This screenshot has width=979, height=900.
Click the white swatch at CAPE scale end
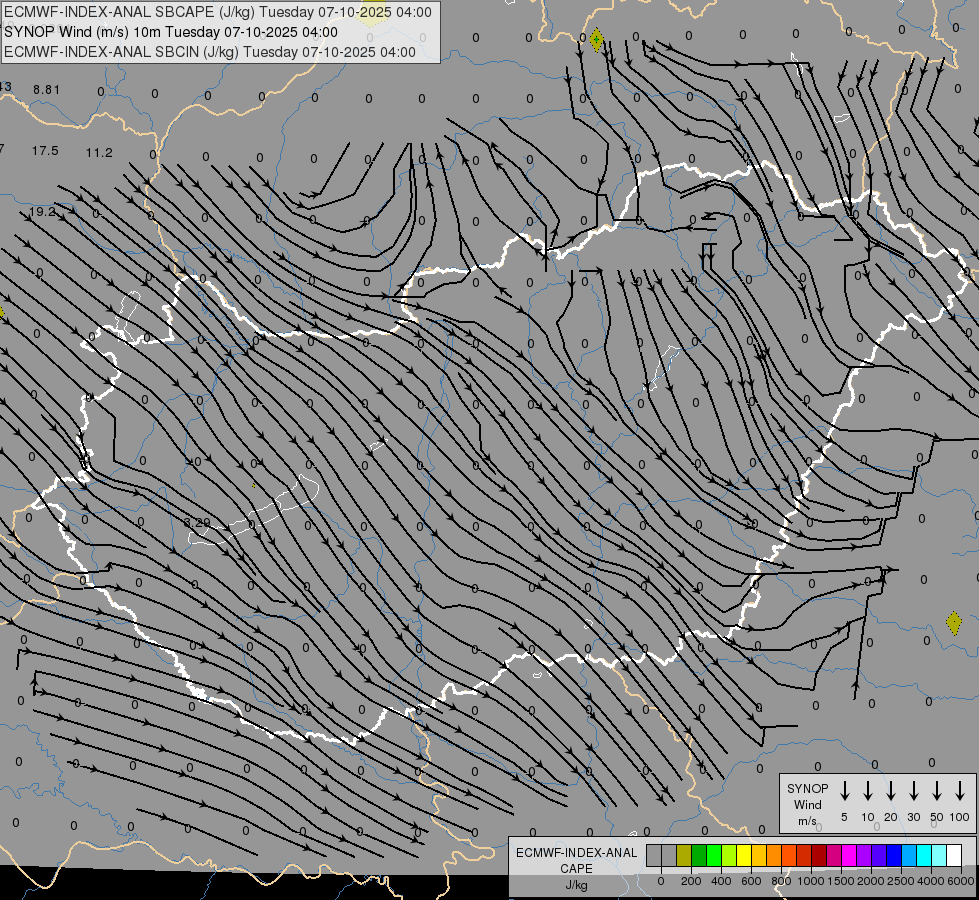pos(954,856)
